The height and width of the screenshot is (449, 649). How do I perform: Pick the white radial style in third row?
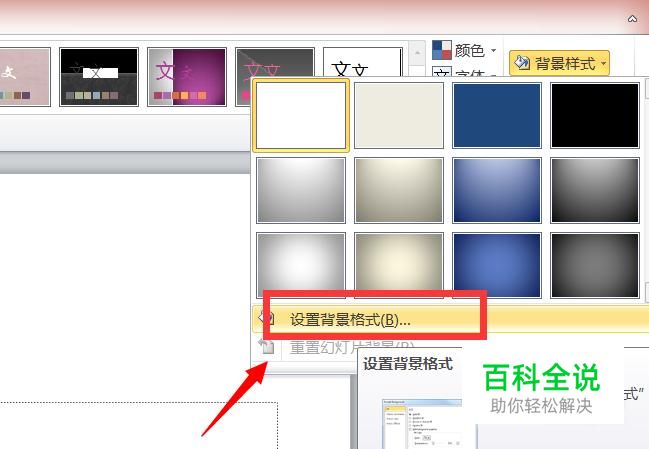tap(301, 263)
